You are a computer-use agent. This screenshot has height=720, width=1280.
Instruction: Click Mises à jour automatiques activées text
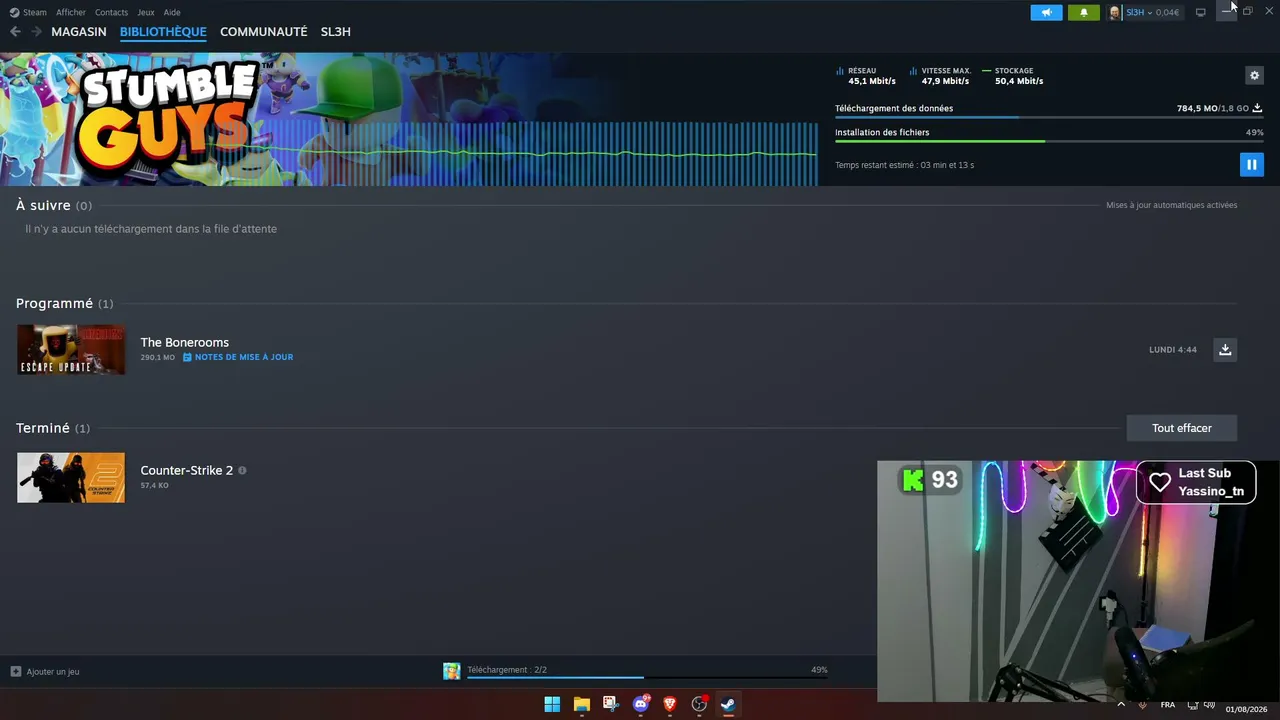[1172, 205]
